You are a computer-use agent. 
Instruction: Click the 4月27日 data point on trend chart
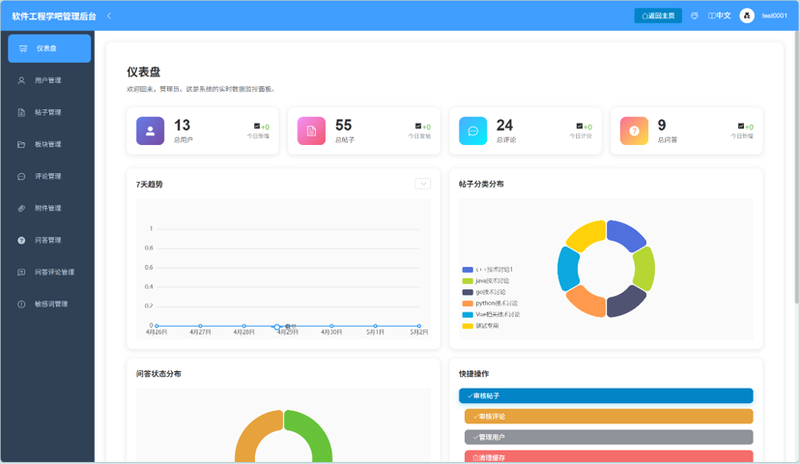[201, 326]
